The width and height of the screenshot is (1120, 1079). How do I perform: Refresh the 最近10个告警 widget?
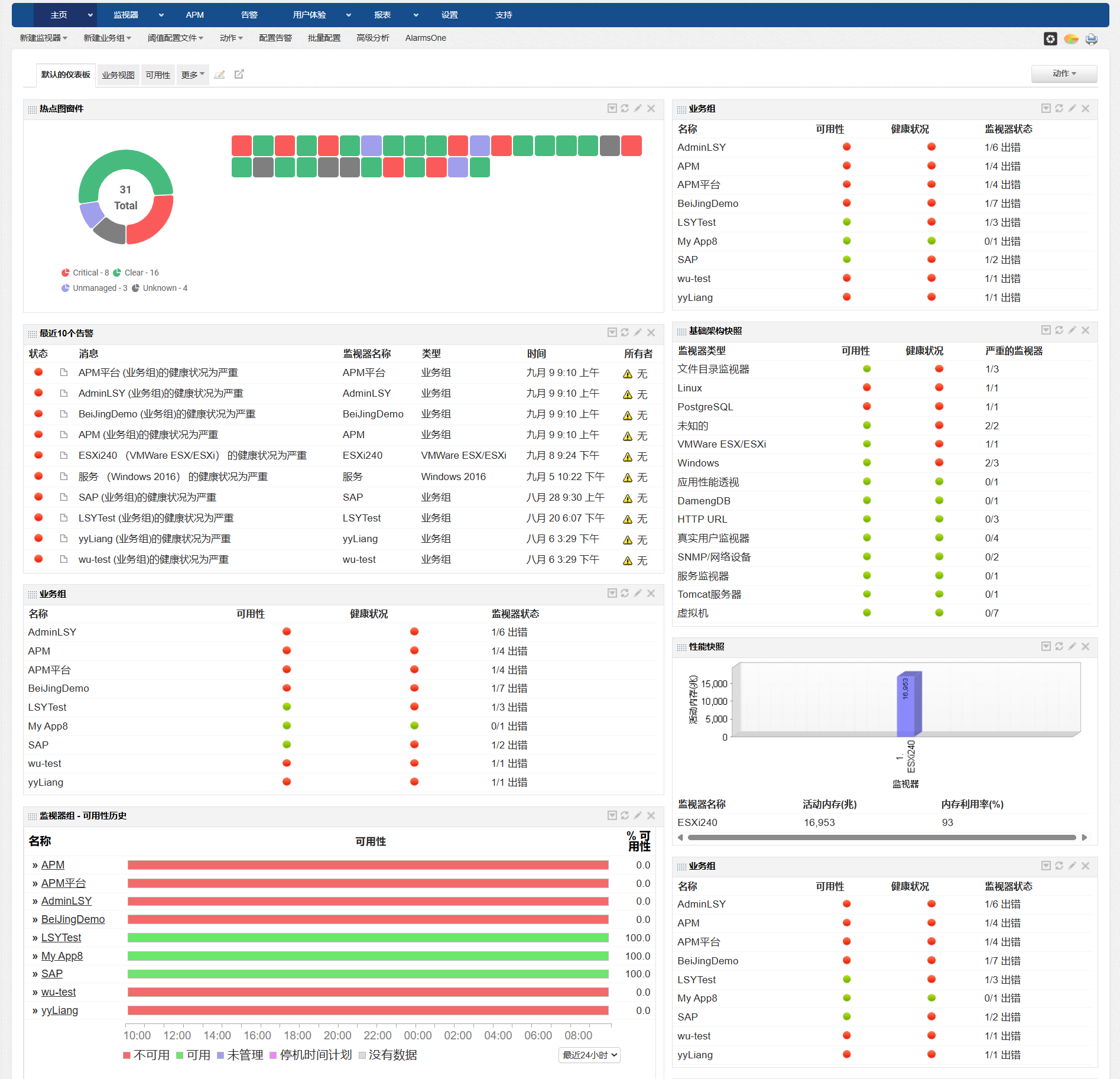pyautogui.click(x=625, y=332)
